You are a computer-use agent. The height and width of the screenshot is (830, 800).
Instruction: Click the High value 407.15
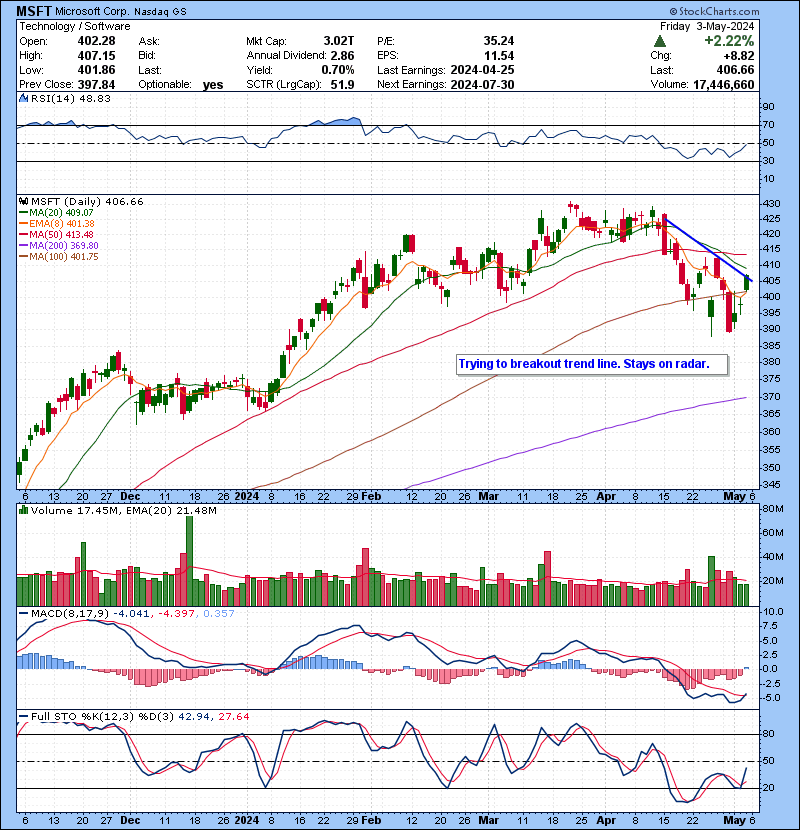coord(96,56)
